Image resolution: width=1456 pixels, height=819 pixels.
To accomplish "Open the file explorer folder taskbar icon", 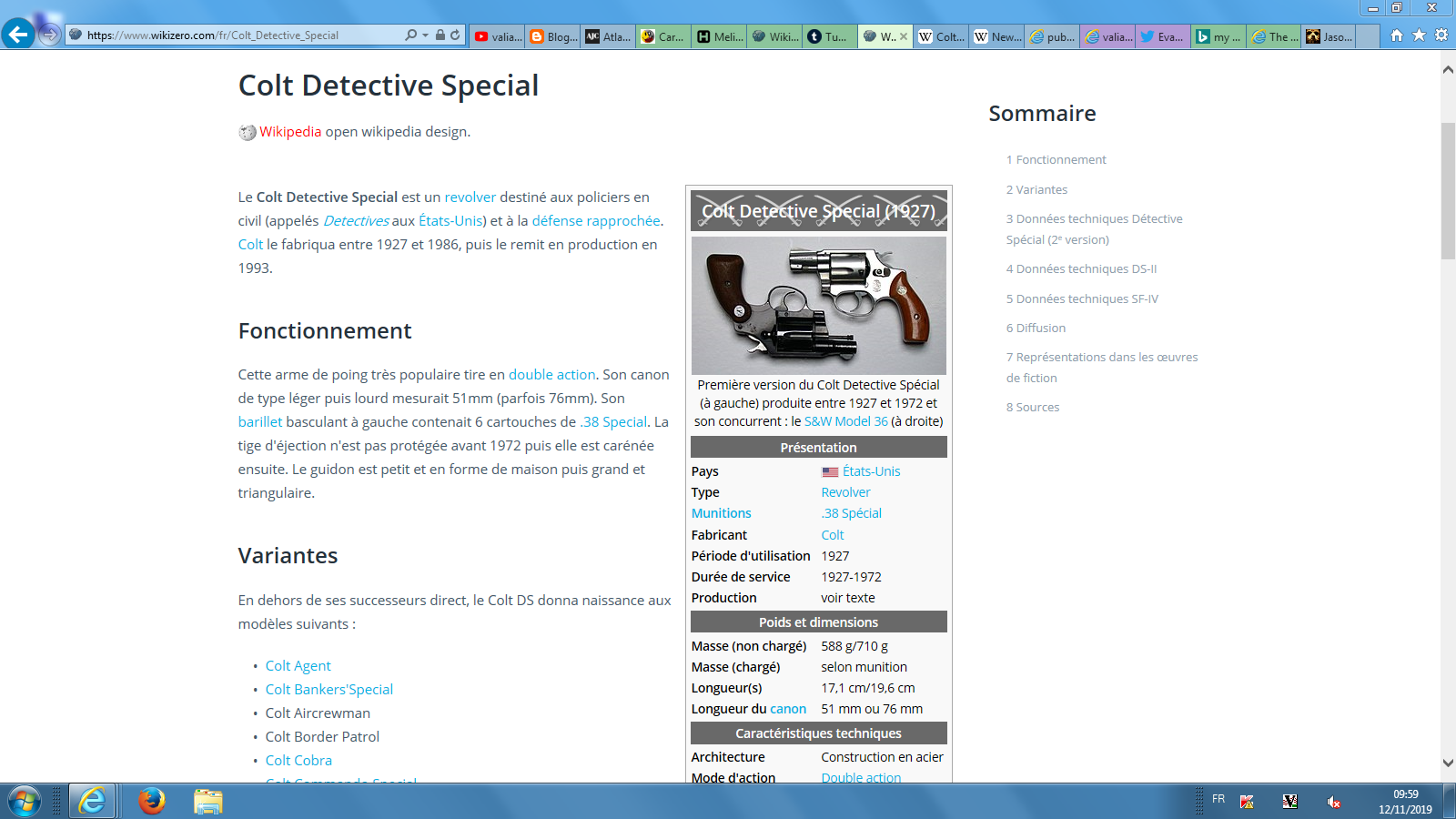I will [x=208, y=802].
